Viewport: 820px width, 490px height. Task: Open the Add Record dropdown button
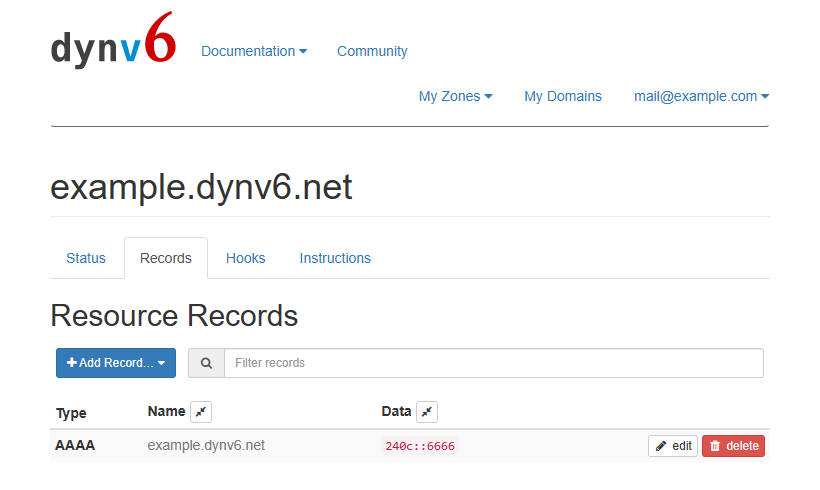click(x=116, y=363)
